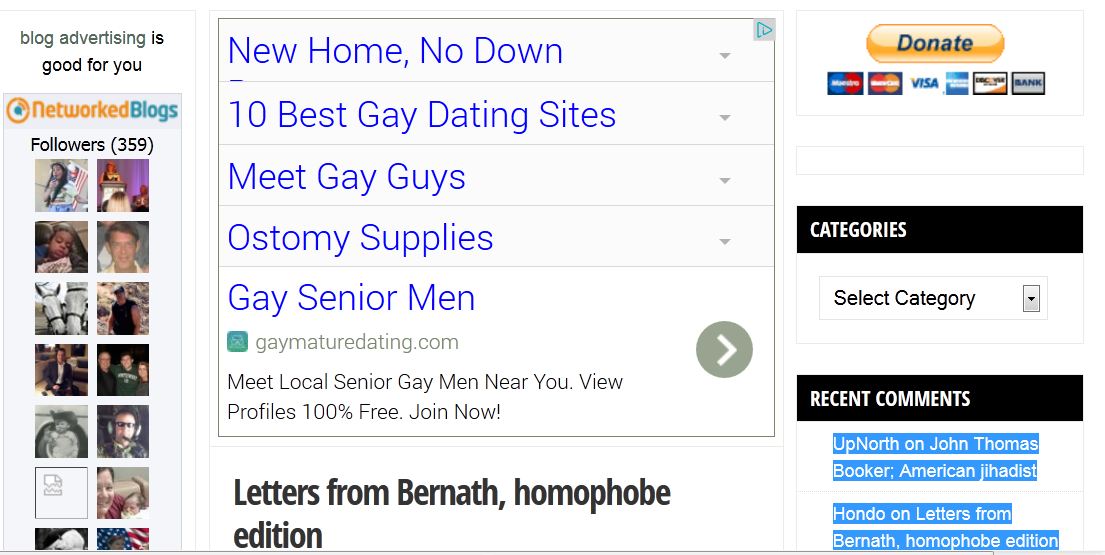This screenshot has height=555, width=1105.
Task: Click the Gay Senior Men ad title
Action: point(352,297)
